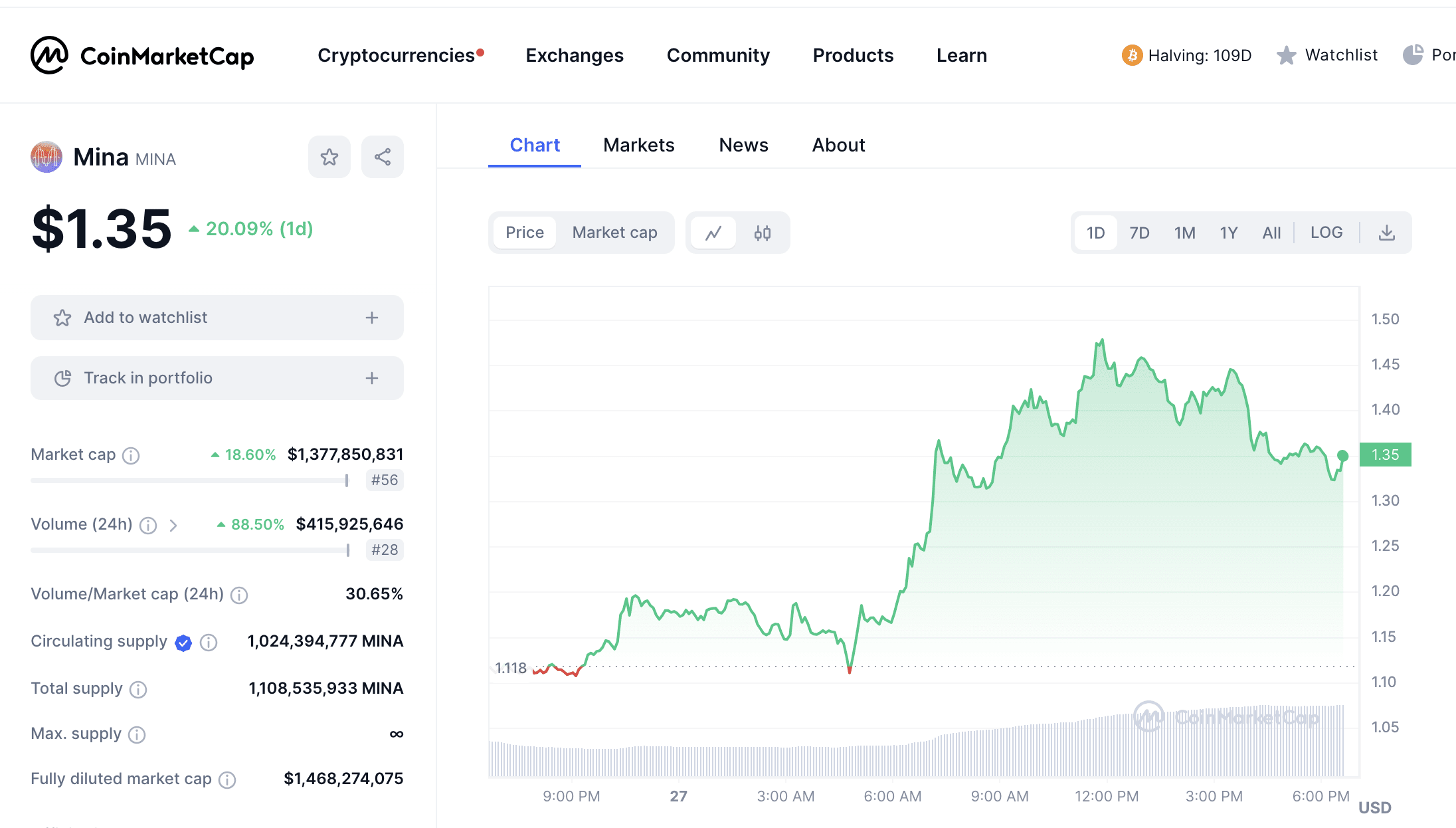Click the current price point on chart
Screen dimensions: 1456x828
1342,456
